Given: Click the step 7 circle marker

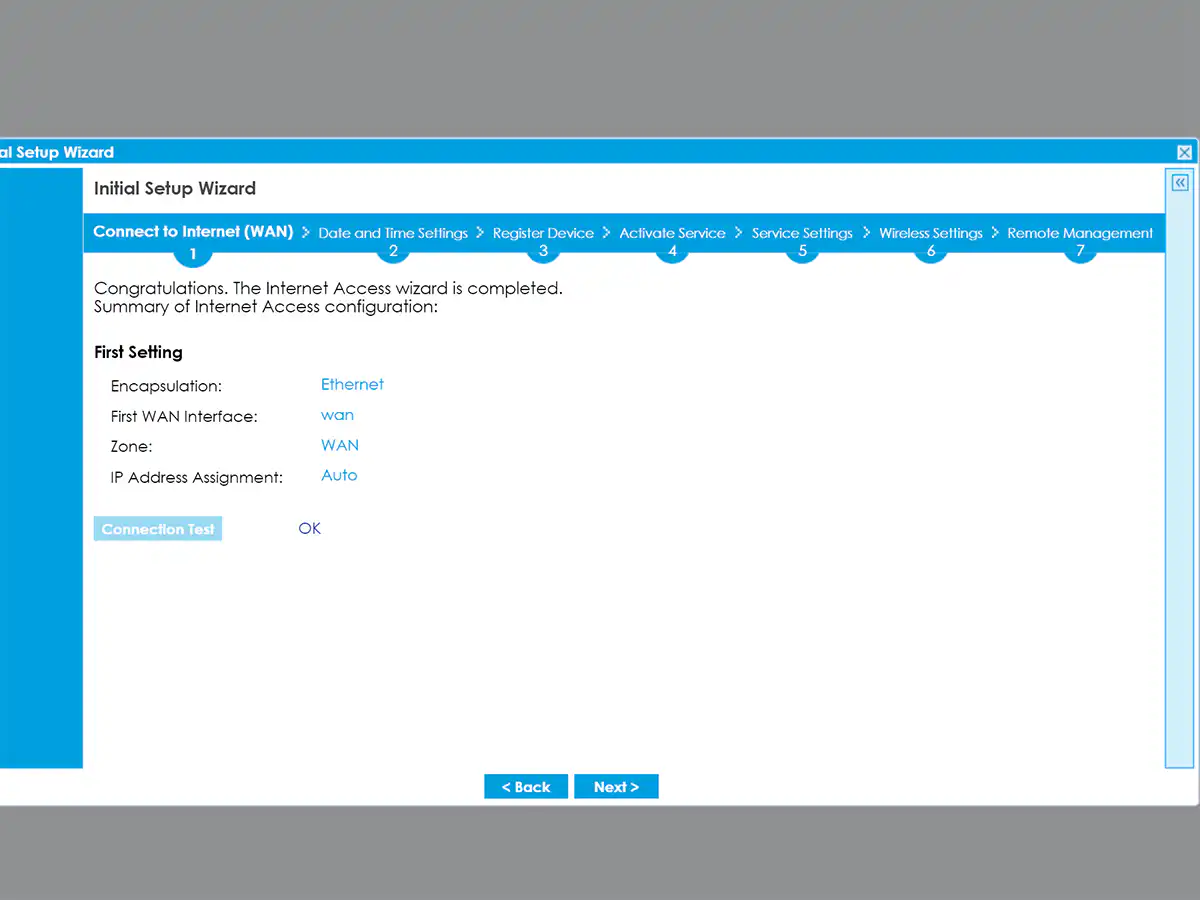Looking at the screenshot, I should click(x=1080, y=251).
